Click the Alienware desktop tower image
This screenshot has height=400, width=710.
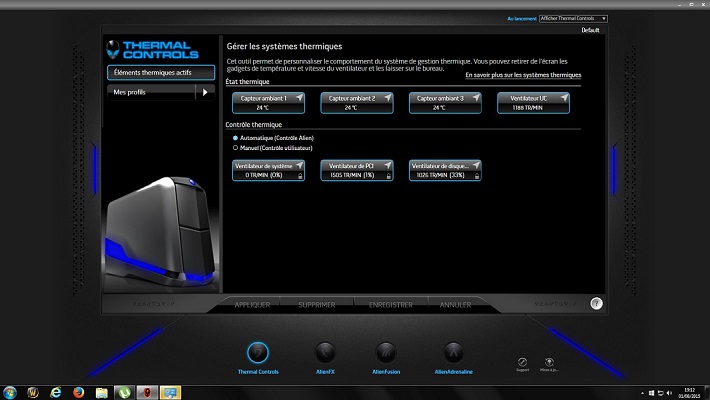pos(162,232)
